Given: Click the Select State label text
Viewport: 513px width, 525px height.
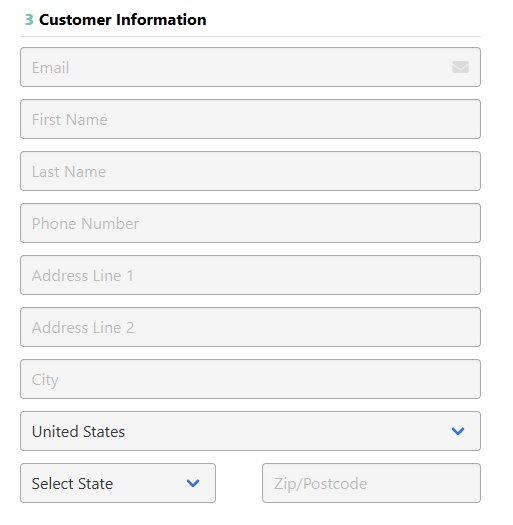Looking at the screenshot, I should (72, 483).
